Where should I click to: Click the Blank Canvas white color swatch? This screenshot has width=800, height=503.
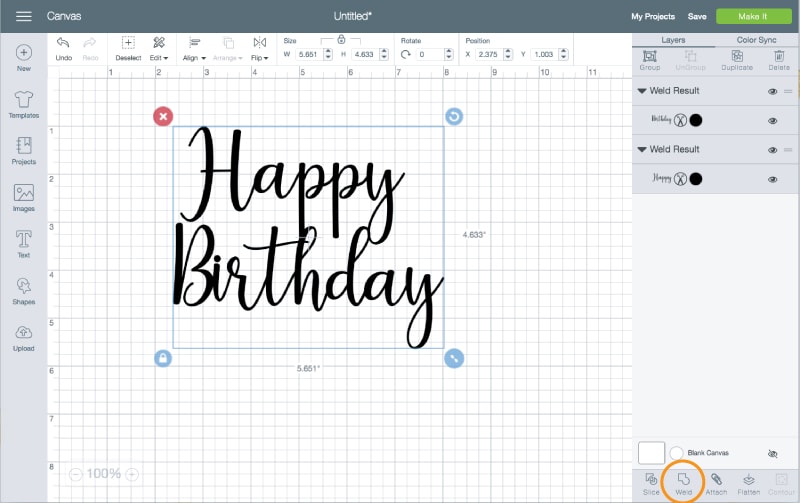coord(651,453)
